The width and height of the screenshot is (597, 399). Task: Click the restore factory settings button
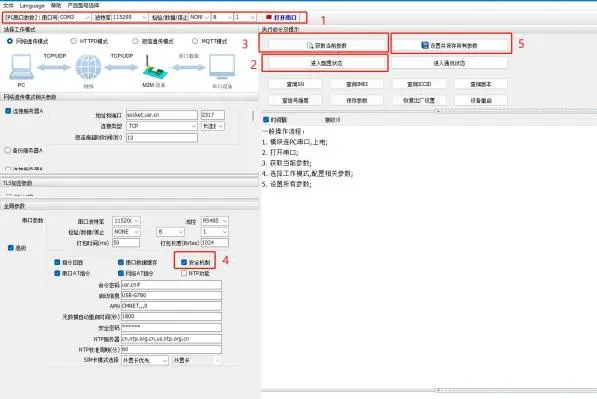tap(419, 101)
